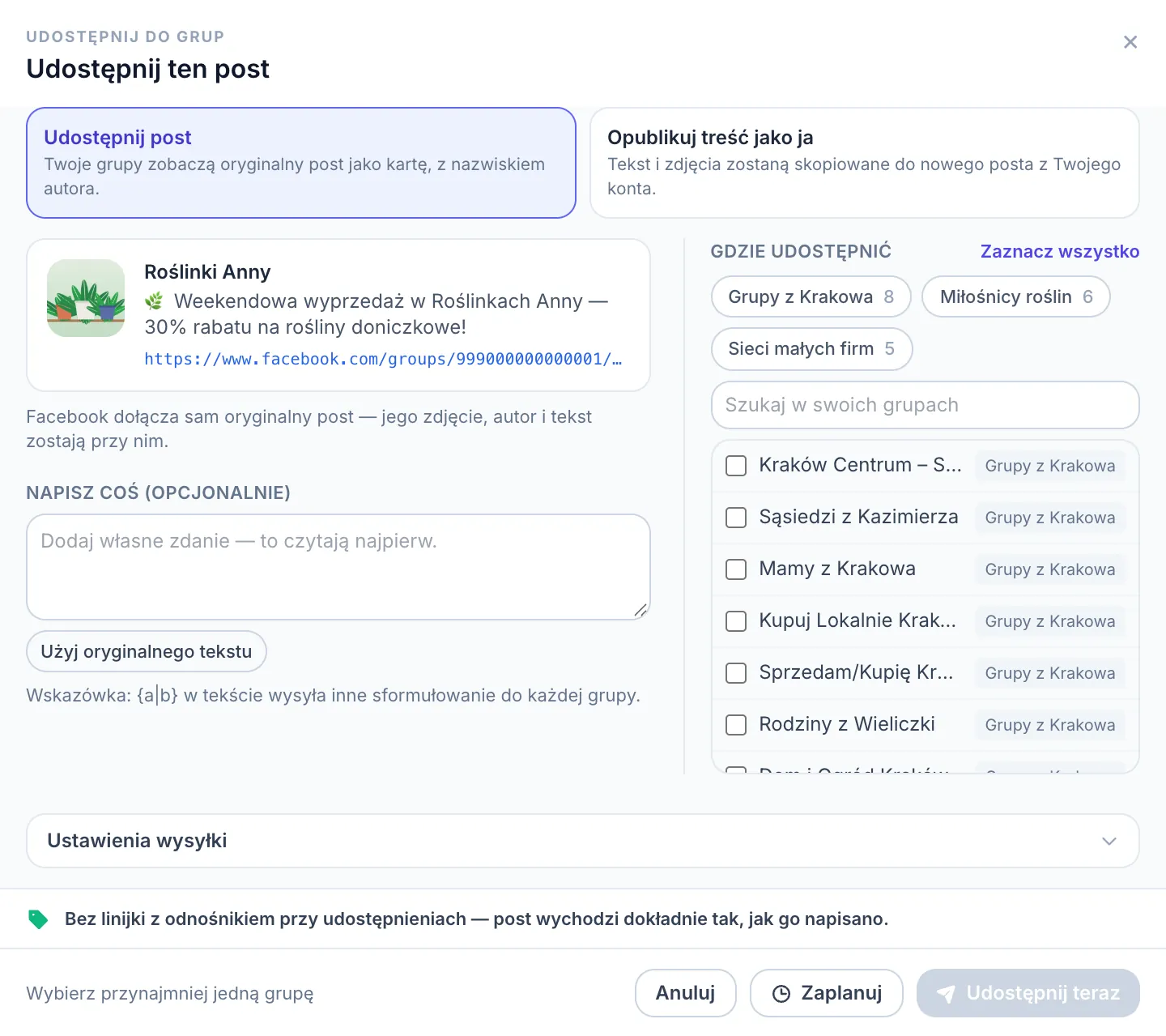Viewport: 1166px width, 1036px height.
Task: Select the Miłośnicy roślin 6 filter chip
Action: pyautogui.click(x=1016, y=296)
